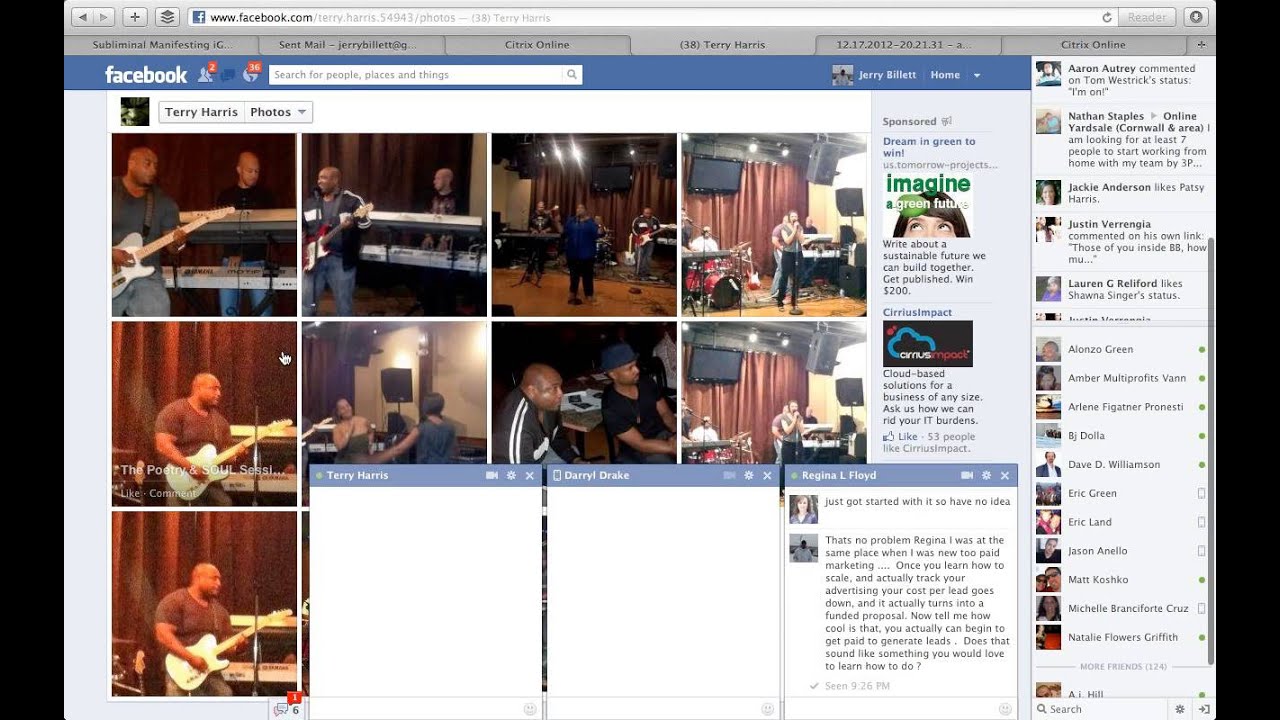Reload the page in address bar
Screen dimensions: 1280x720
(x=1107, y=17)
